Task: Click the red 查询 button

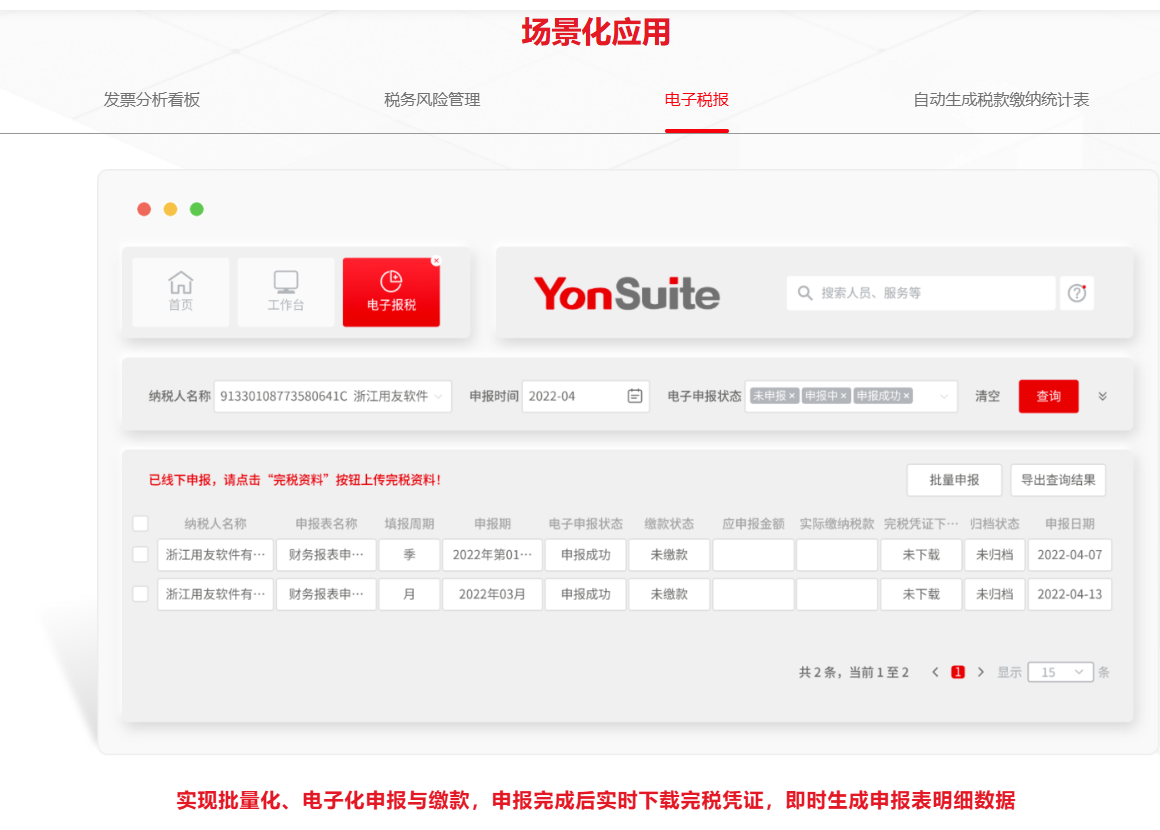Action: 1048,396
